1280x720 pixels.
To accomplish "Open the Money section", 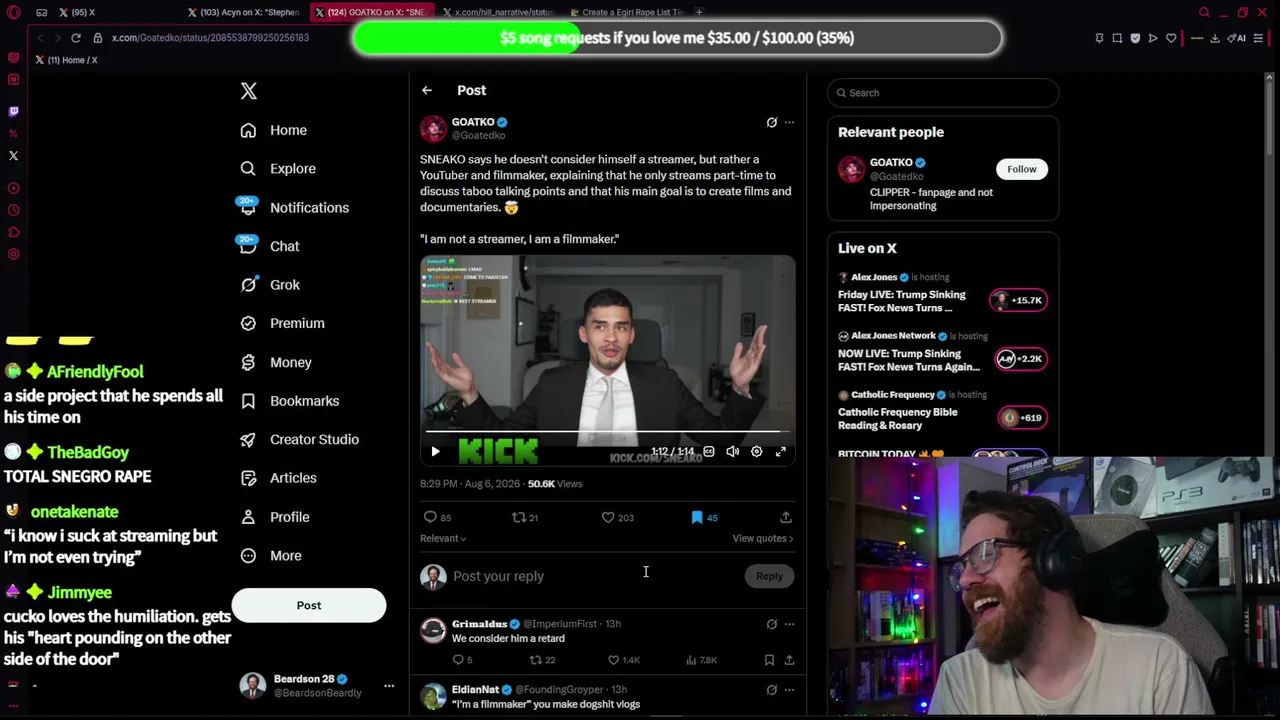I will coord(276,362).
